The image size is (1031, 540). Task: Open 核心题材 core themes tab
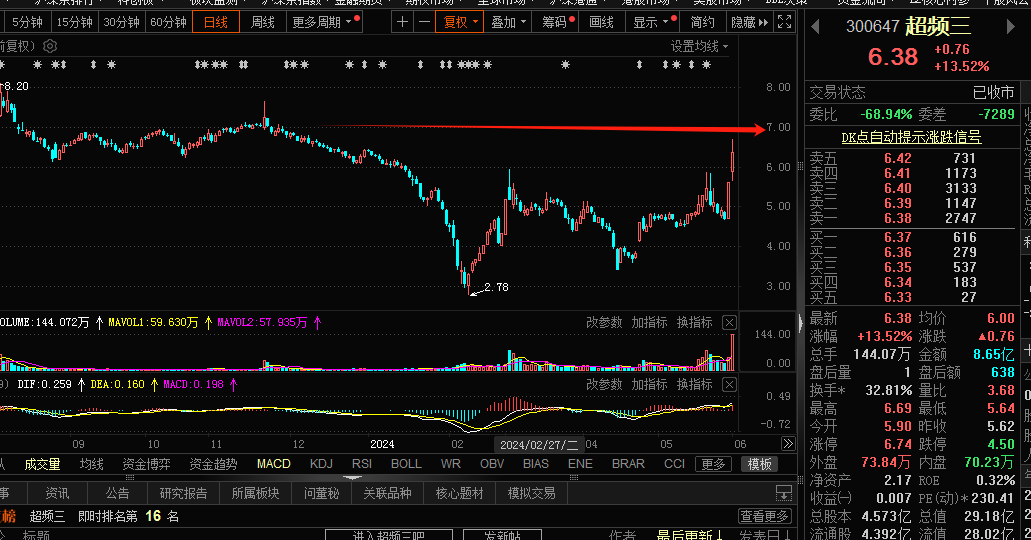460,493
